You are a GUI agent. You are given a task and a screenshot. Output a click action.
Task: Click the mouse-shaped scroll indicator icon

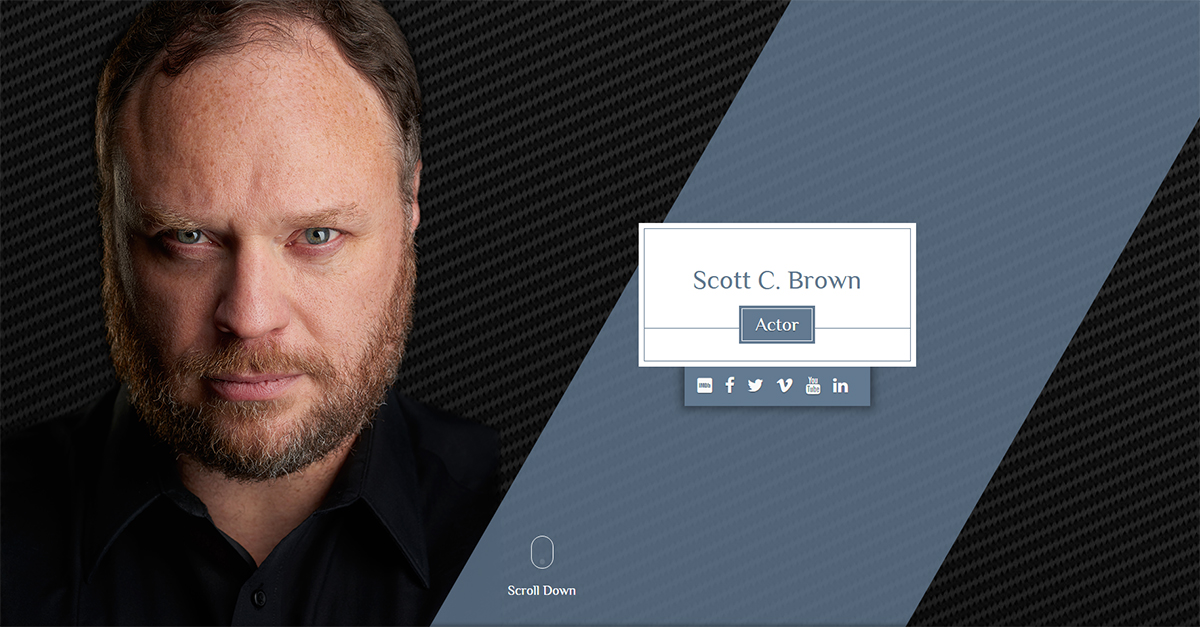(x=542, y=552)
